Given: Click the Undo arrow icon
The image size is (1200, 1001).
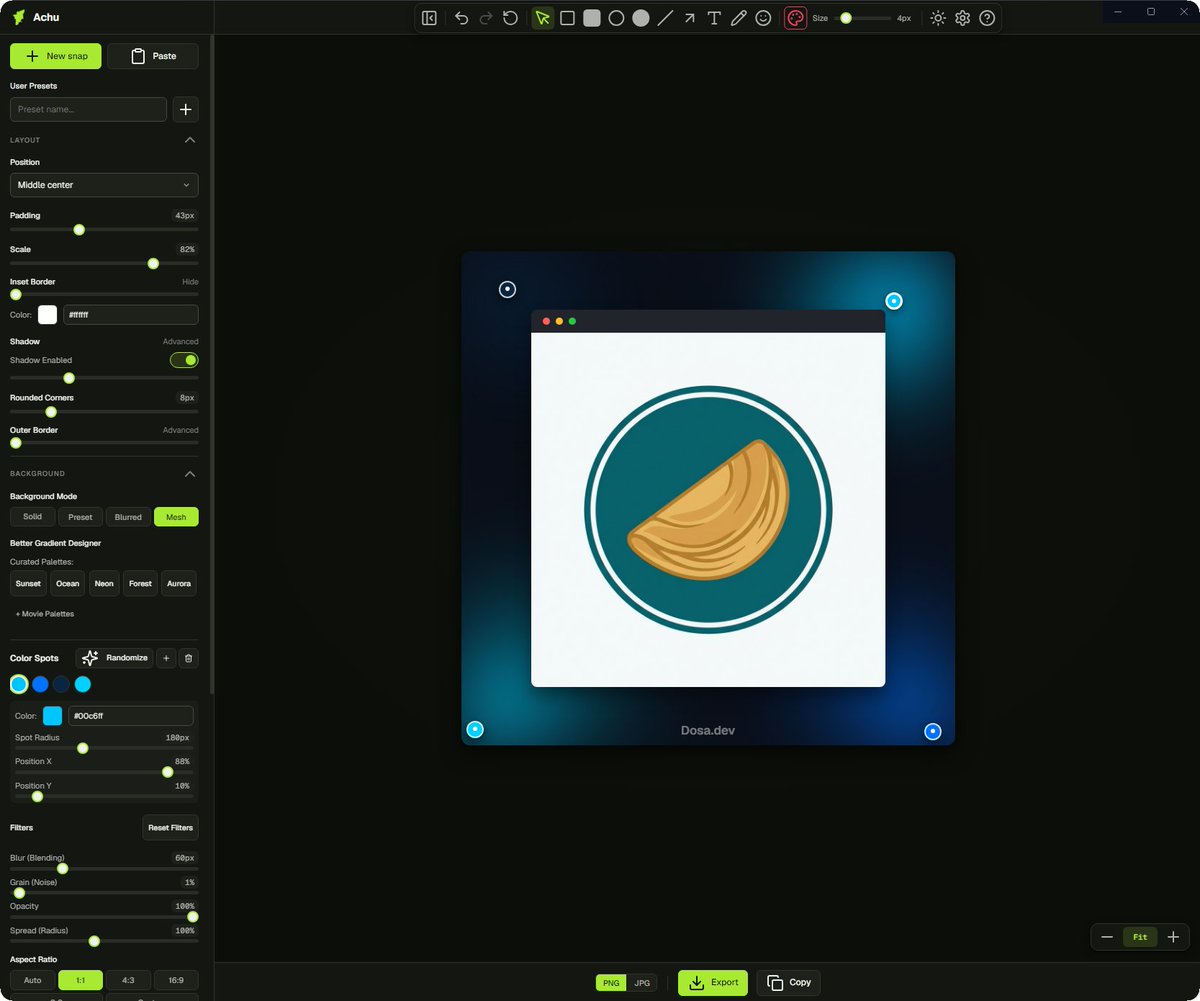Looking at the screenshot, I should tap(461, 18).
